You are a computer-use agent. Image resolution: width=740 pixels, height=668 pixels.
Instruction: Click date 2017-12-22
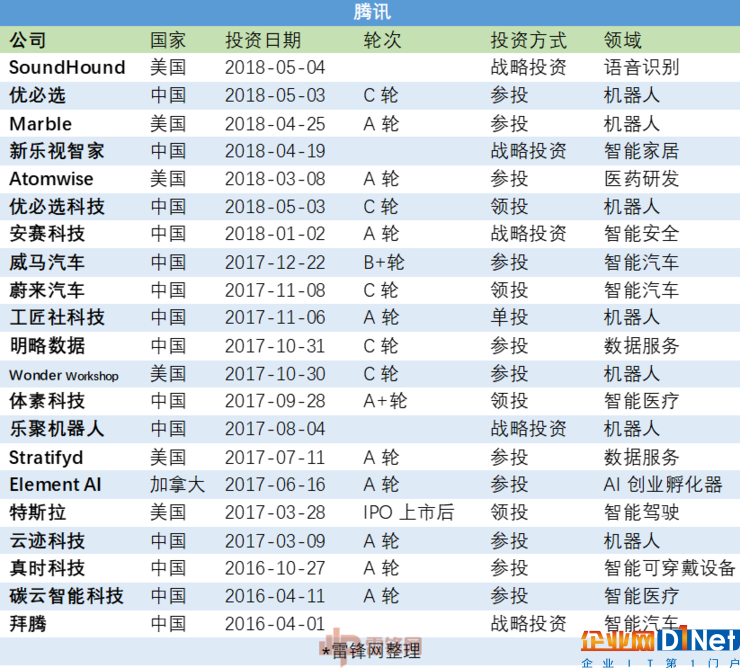point(275,262)
